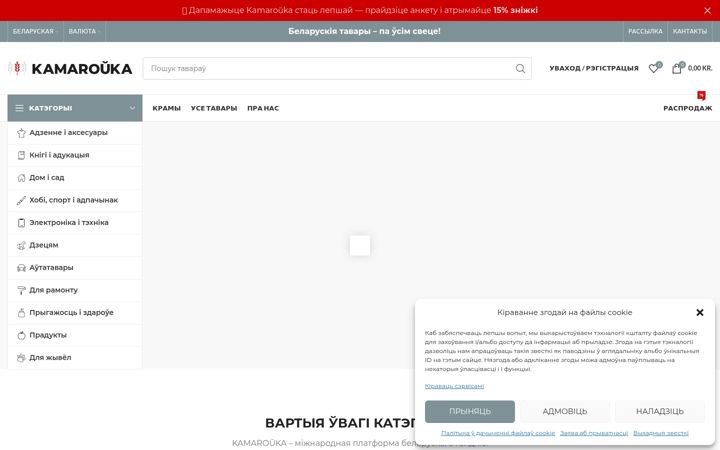Open the Выходныя звесткі link in the dialog
Image resolution: width=720 pixels, height=450 pixels.
661,433
